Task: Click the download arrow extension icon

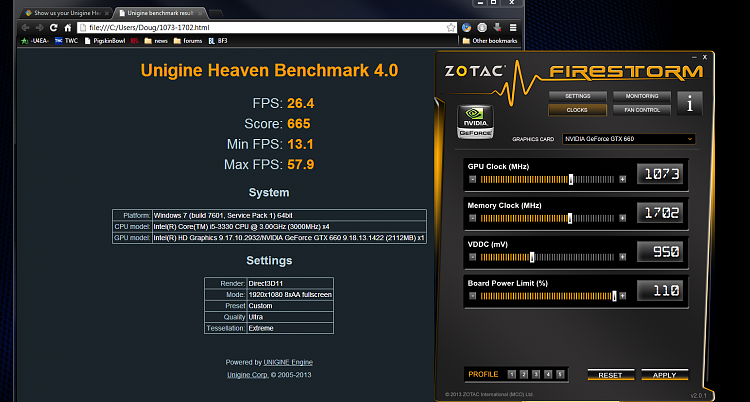Action: [497, 28]
